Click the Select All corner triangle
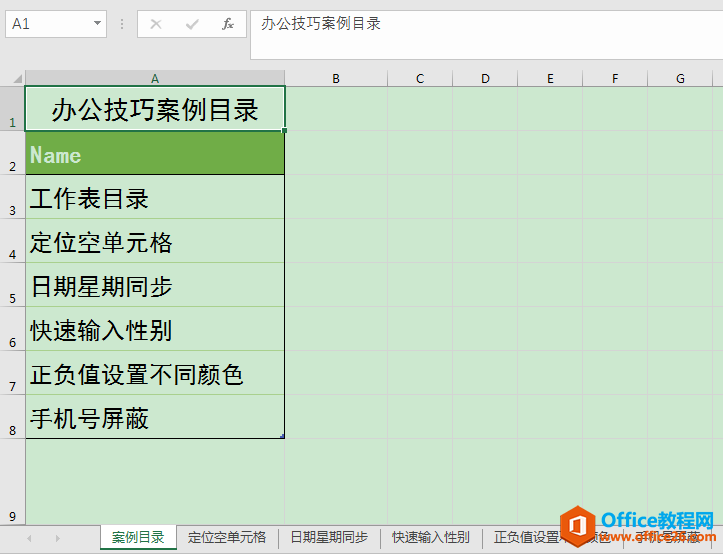The image size is (723, 554). 17,78
